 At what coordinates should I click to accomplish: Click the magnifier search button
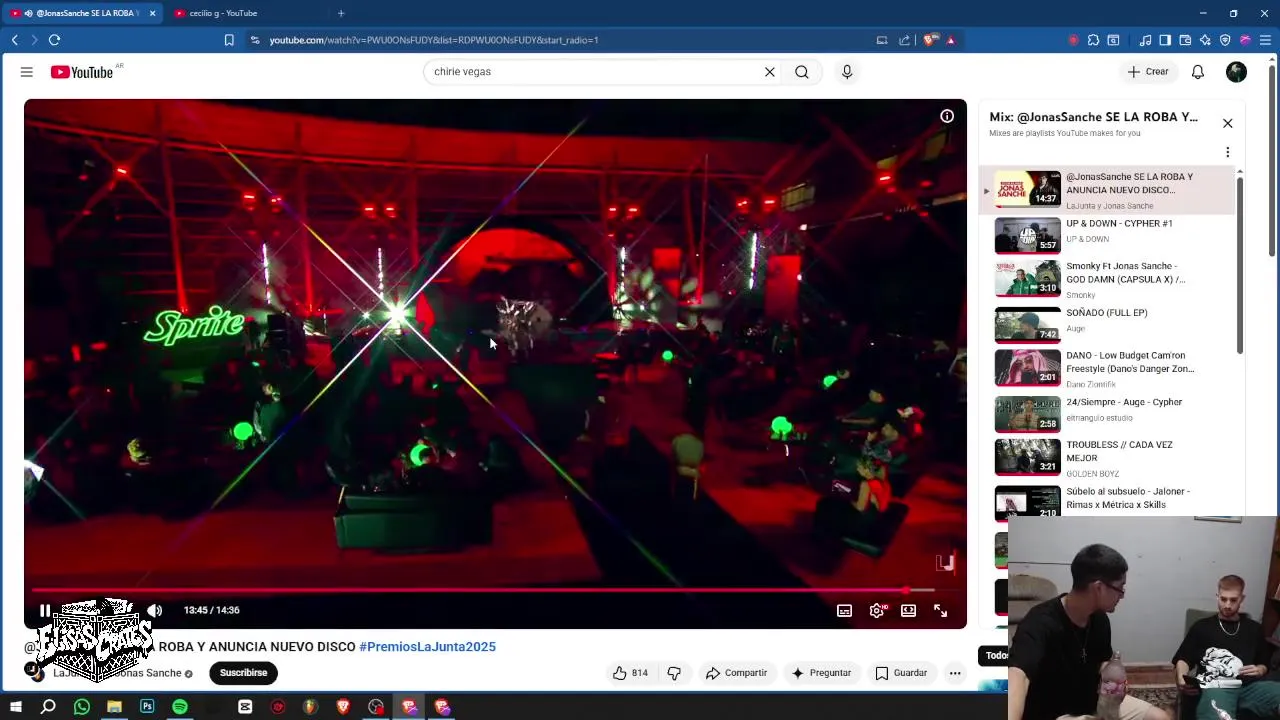point(802,72)
